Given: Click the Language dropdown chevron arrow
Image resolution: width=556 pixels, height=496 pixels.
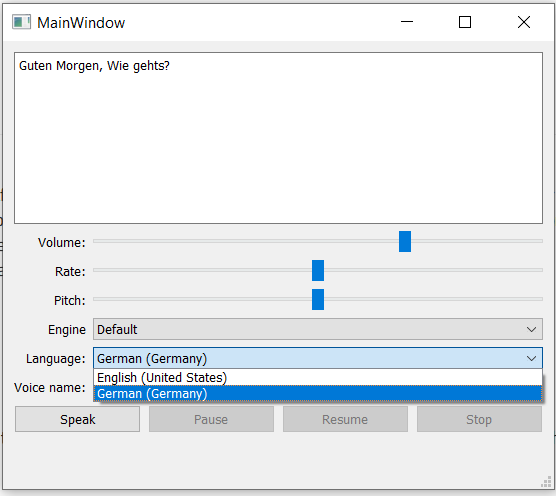Looking at the screenshot, I should pyautogui.click(x=531, y=359).
